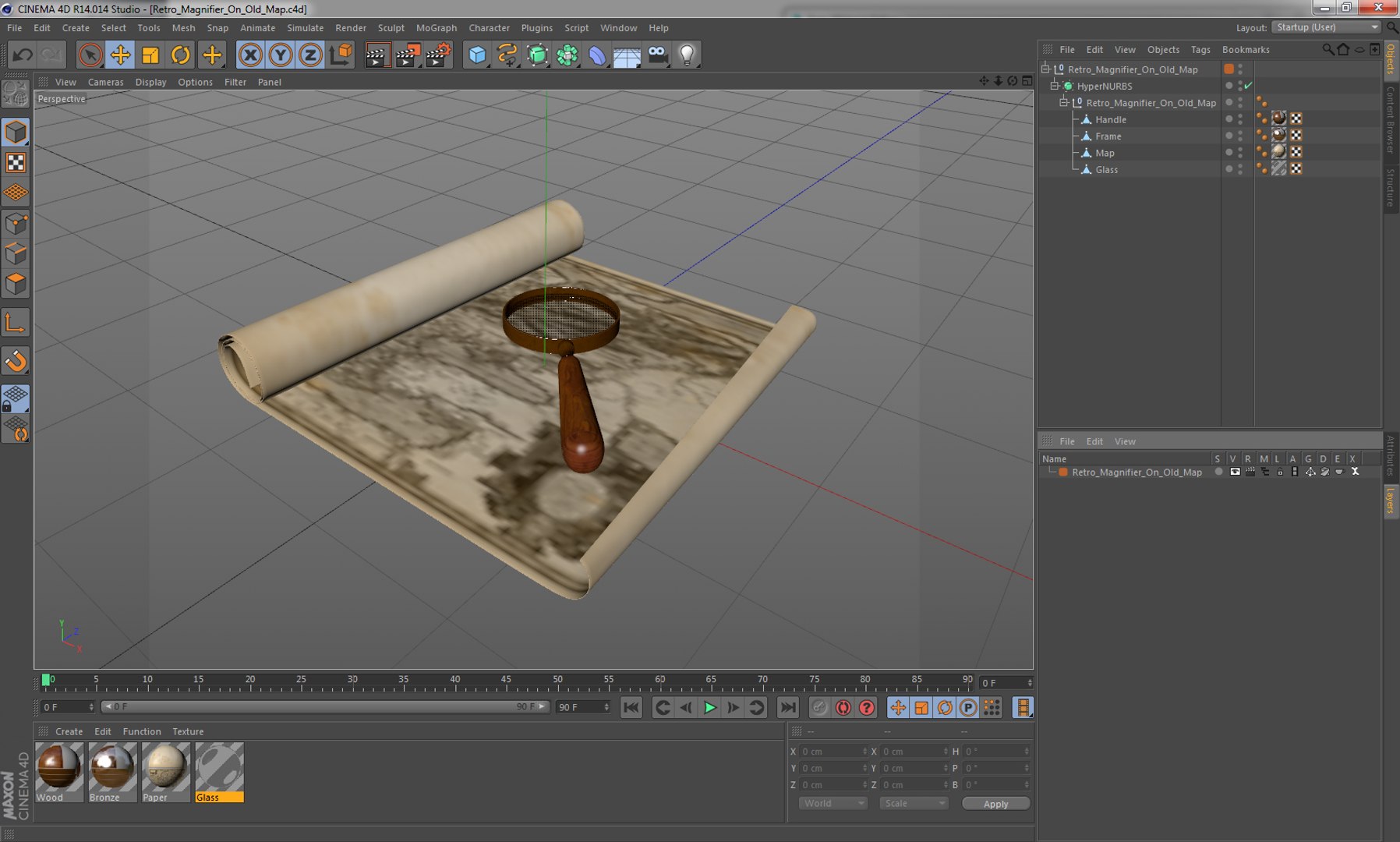Open the MoGraph menu
This screenshot has width=1400, height=842.
pyautogui.click(x=436, y=28)
